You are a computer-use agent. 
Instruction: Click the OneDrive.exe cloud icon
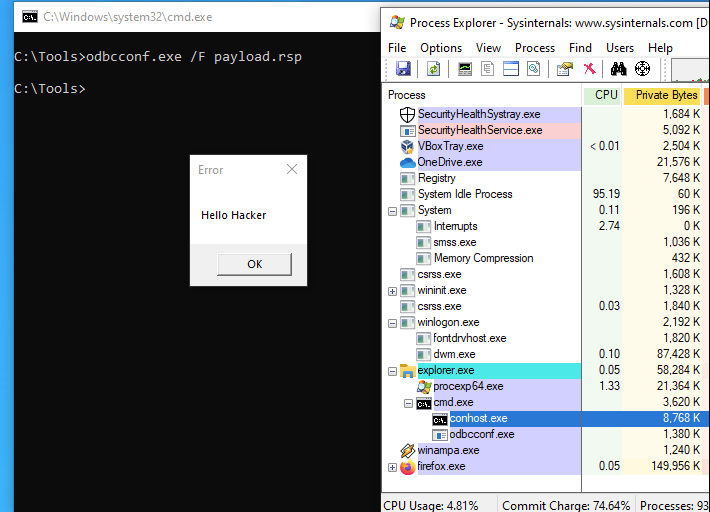(x=408, y=163)
